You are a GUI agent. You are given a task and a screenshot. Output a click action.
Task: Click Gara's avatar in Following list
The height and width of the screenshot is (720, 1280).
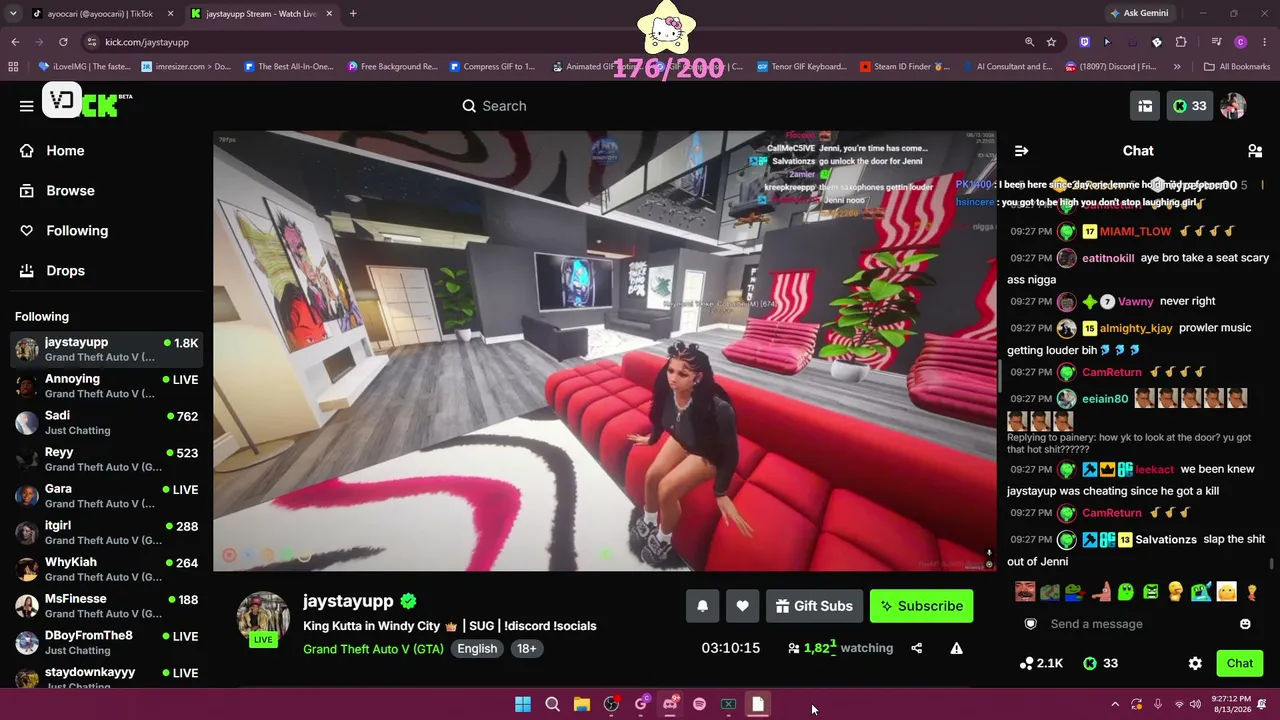tap(27, 496)
